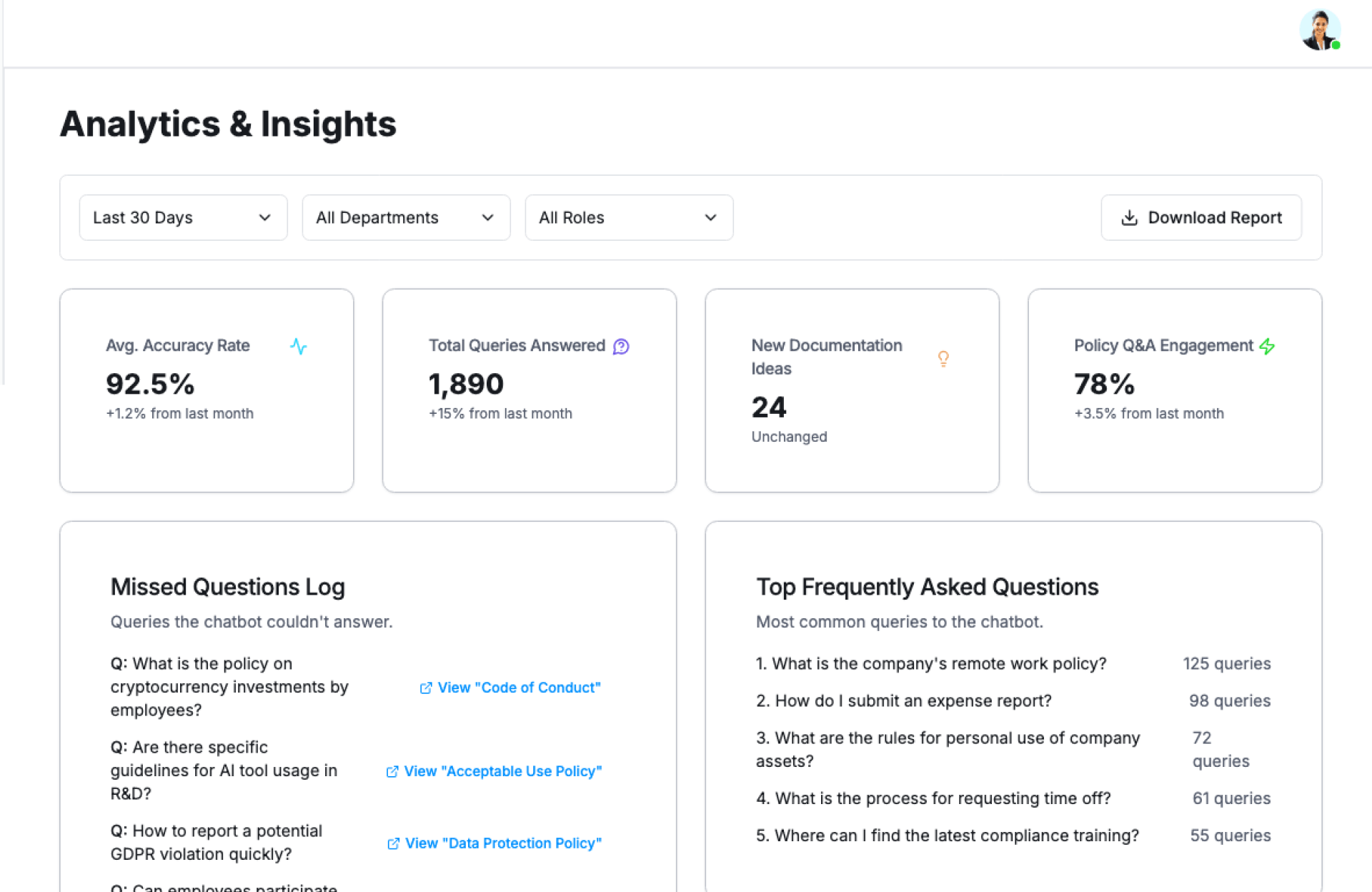The height and width of the screenshot is (892, 1372).
Task: Open the user profile avatar
Action: 1319,31
